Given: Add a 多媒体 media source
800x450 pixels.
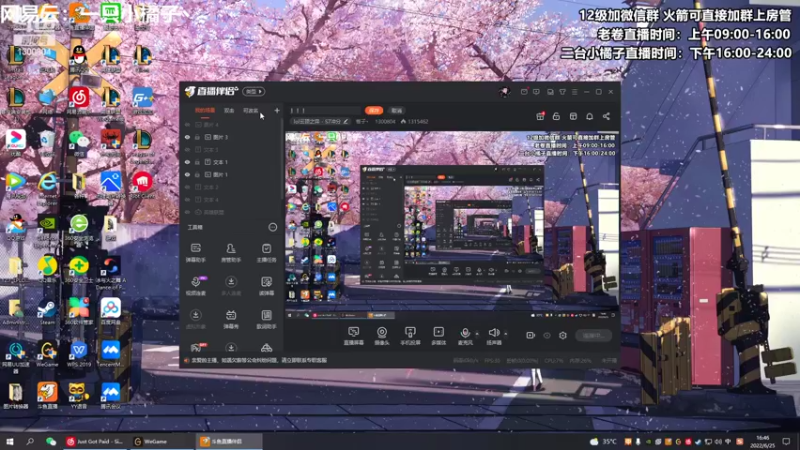Looking at the screenshot, I should (x=438, y=336).
